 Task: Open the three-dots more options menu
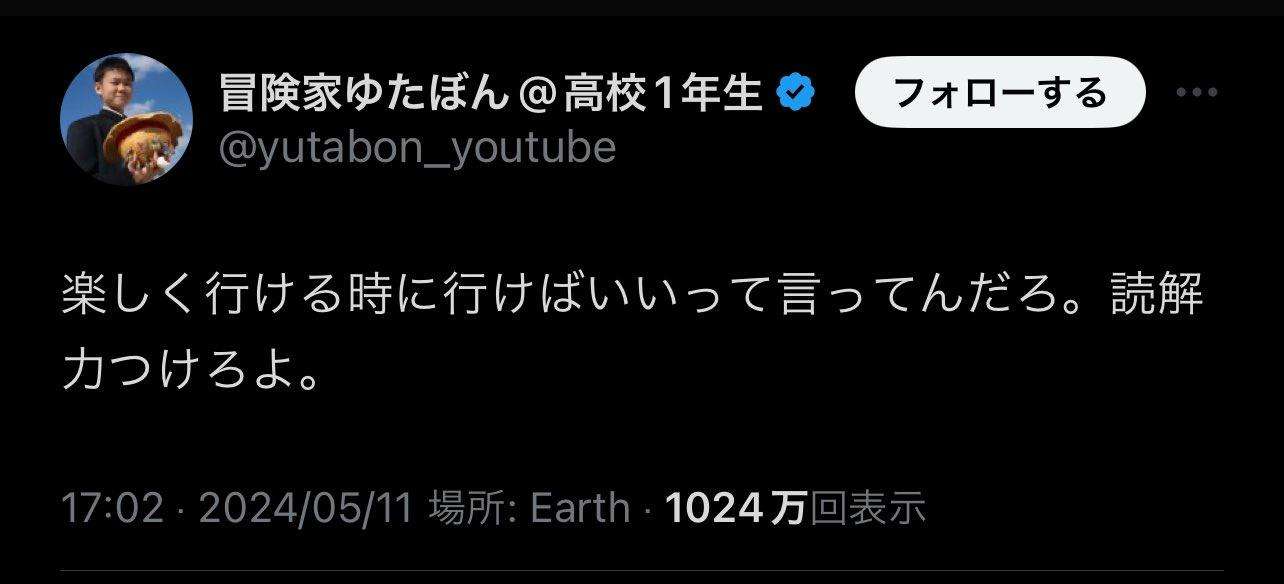click(1195, 92)
